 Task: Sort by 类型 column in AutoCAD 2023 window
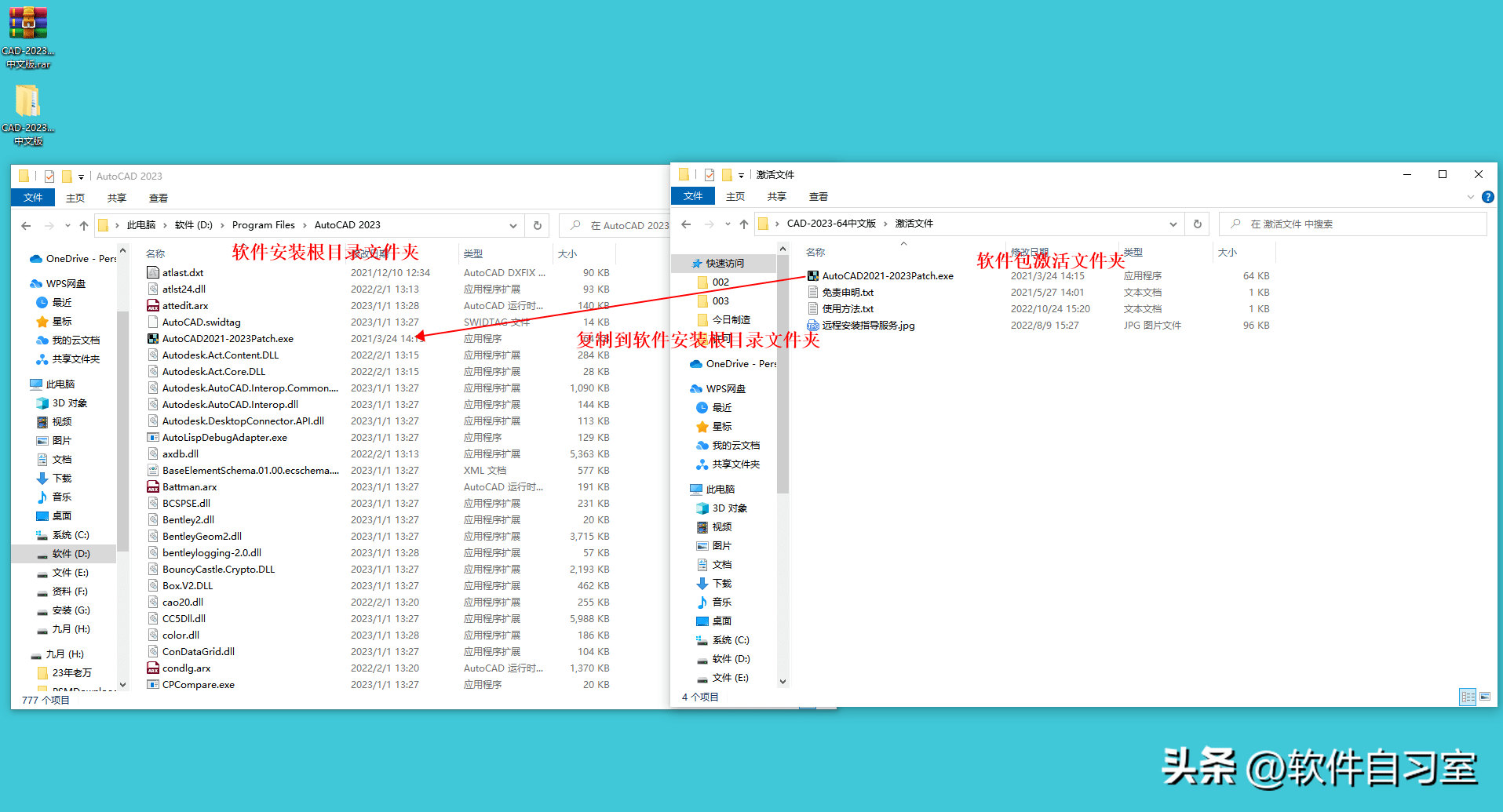click(x=473, y=254)
